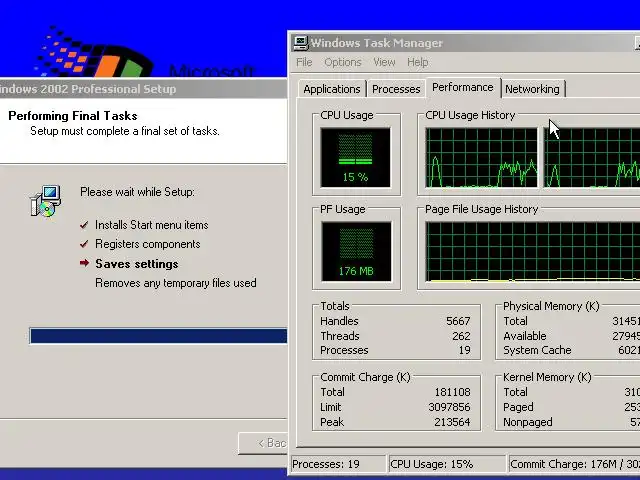Viewport: 640px width, 480px height.
Task: Click the Registers components text
Action: (x=148, y=244)
